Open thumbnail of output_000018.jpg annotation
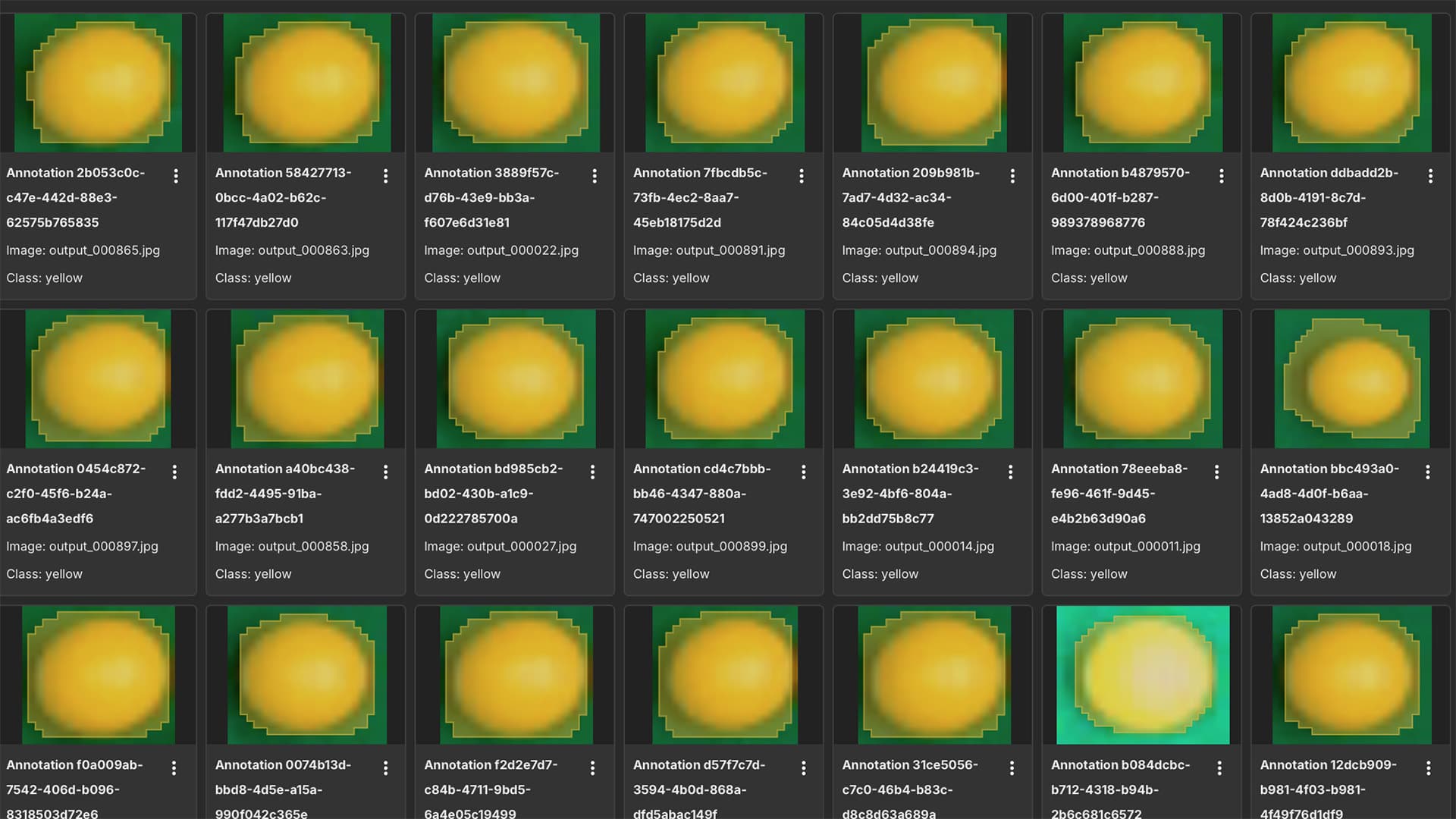Viewport: 1456px width, 819px height. tap(1352, 378)
